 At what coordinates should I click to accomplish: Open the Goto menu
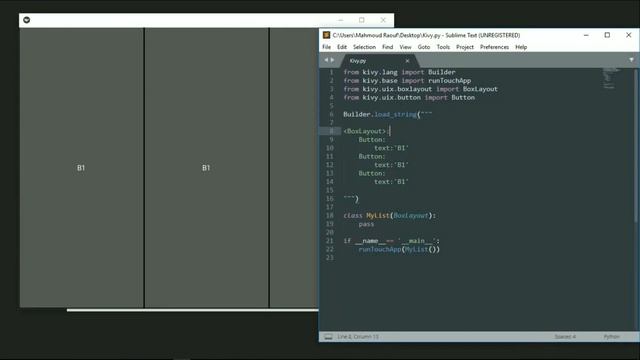(x=424, y=47)
